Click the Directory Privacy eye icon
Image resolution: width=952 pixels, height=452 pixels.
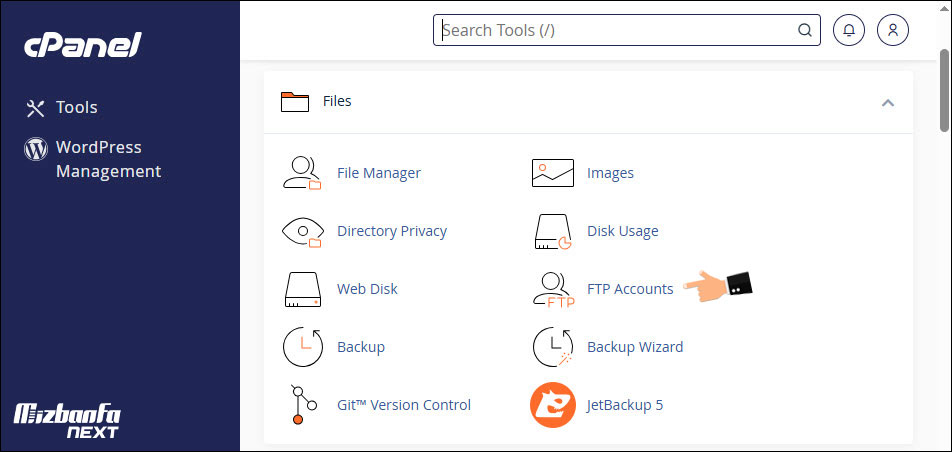[x=302, y=231]
